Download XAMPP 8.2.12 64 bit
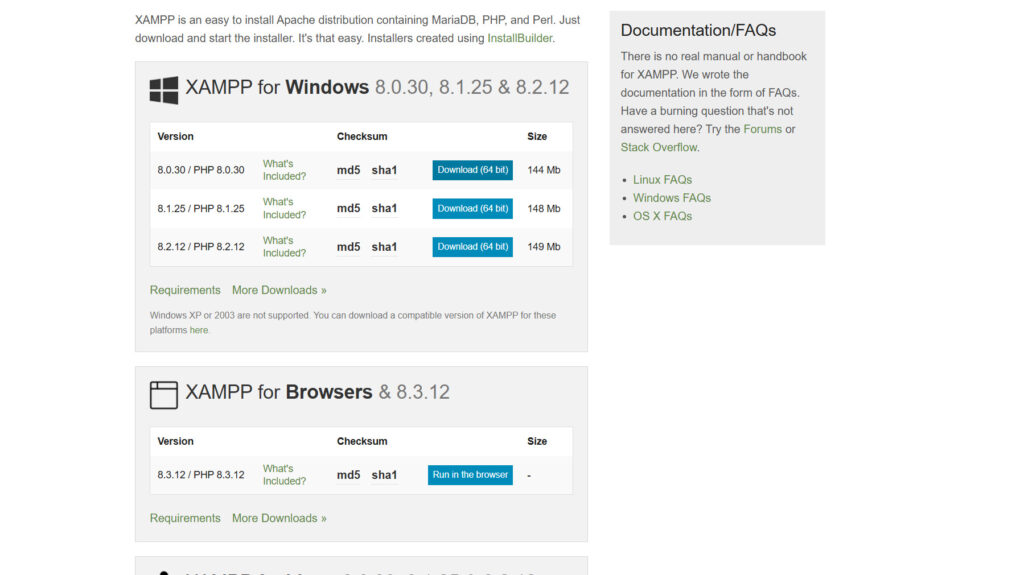 (x=472, y=247)
